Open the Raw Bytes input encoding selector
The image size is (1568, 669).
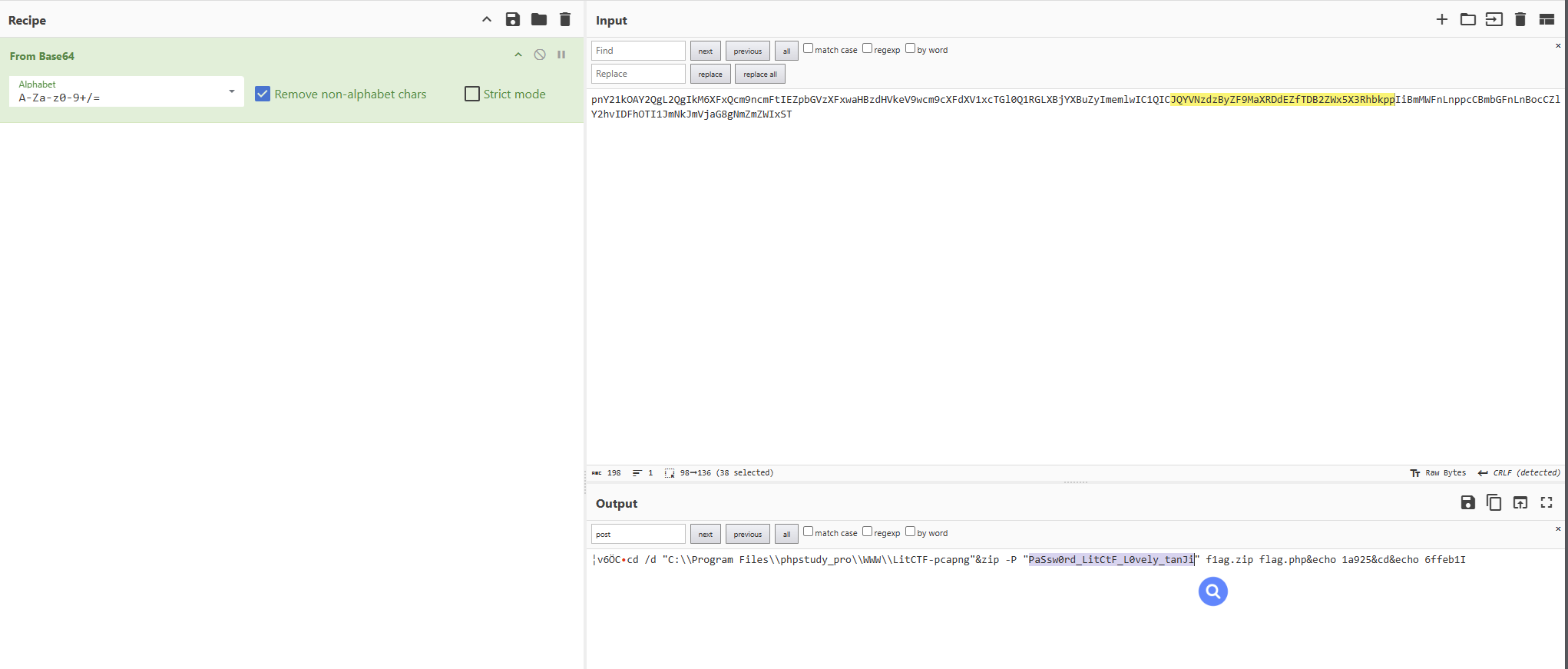[x=1438, y=473]
